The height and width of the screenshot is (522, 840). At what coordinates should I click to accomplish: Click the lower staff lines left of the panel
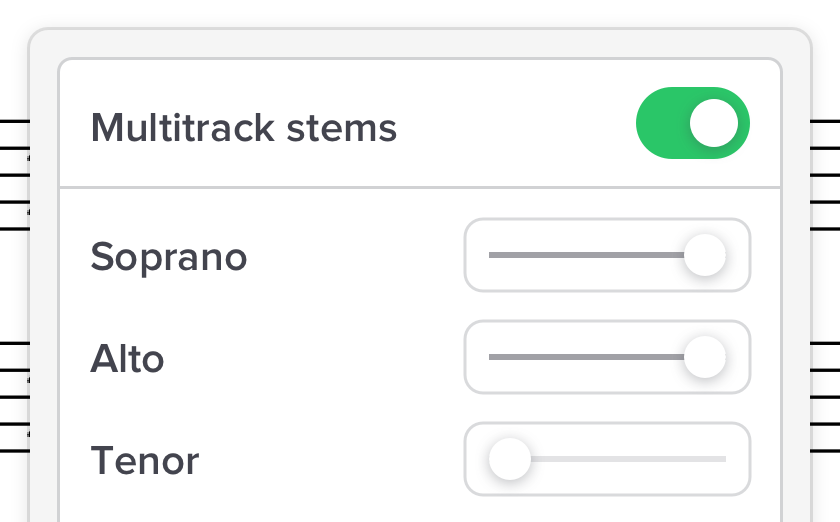[x=15, y=398]
